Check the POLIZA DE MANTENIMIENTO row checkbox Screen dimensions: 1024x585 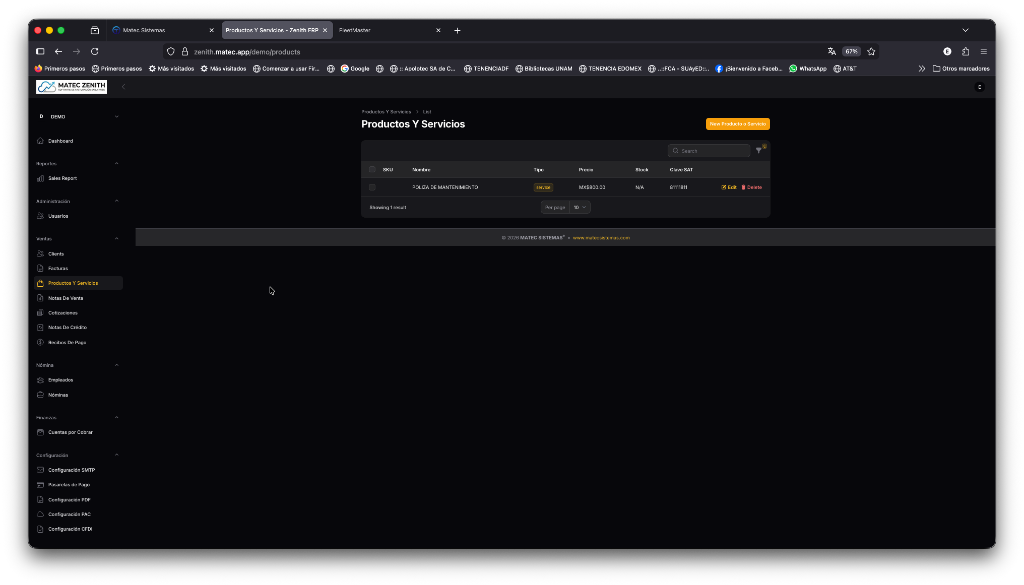[x=372, y=187]
